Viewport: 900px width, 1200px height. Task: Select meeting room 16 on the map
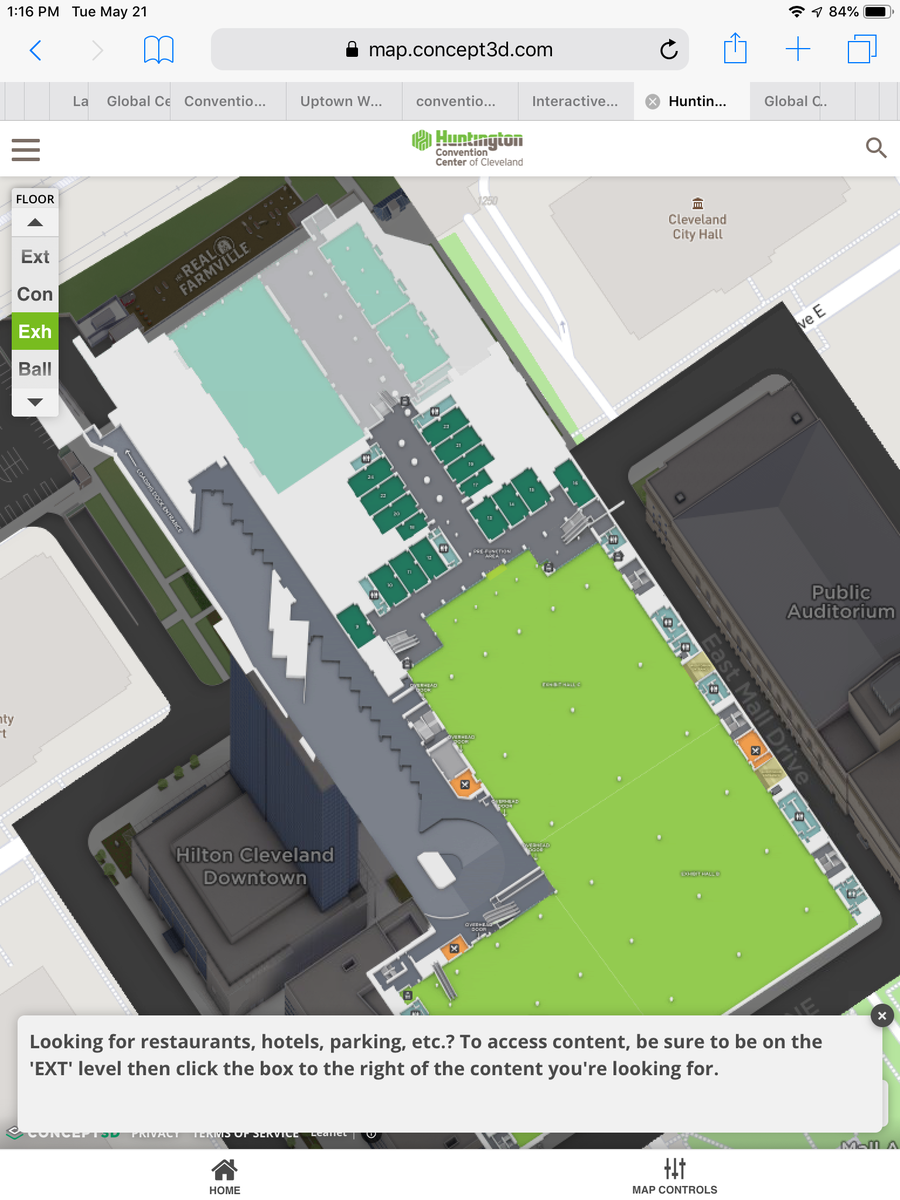[575, 484]
